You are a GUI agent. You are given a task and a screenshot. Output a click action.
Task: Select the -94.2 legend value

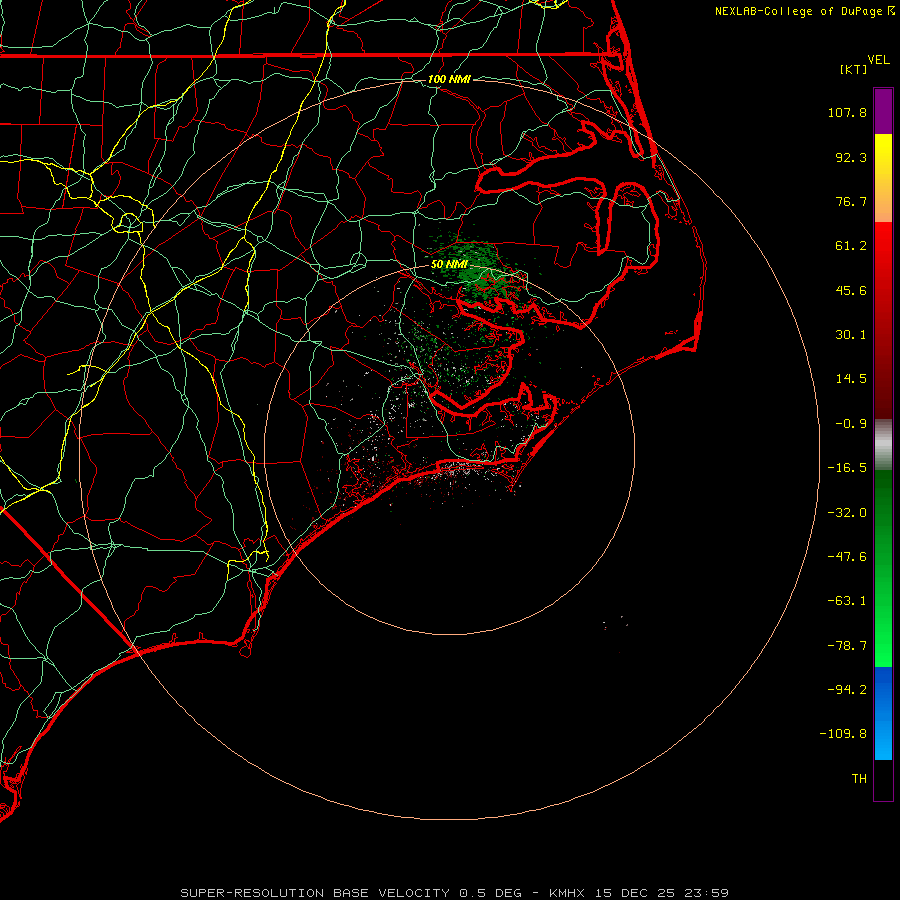pos(847,689)
